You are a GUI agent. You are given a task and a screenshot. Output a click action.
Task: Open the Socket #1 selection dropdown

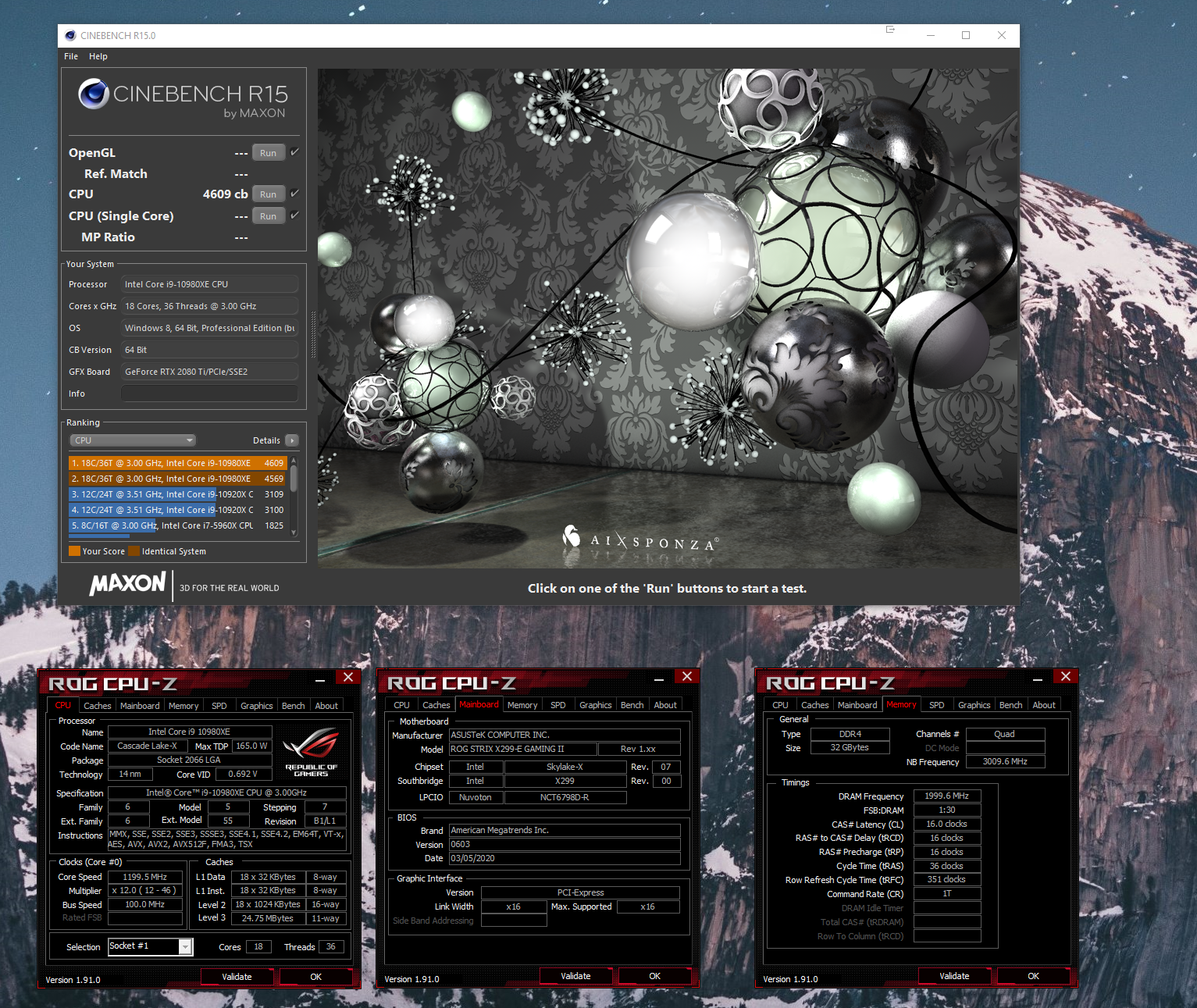[x=150, y=946]
